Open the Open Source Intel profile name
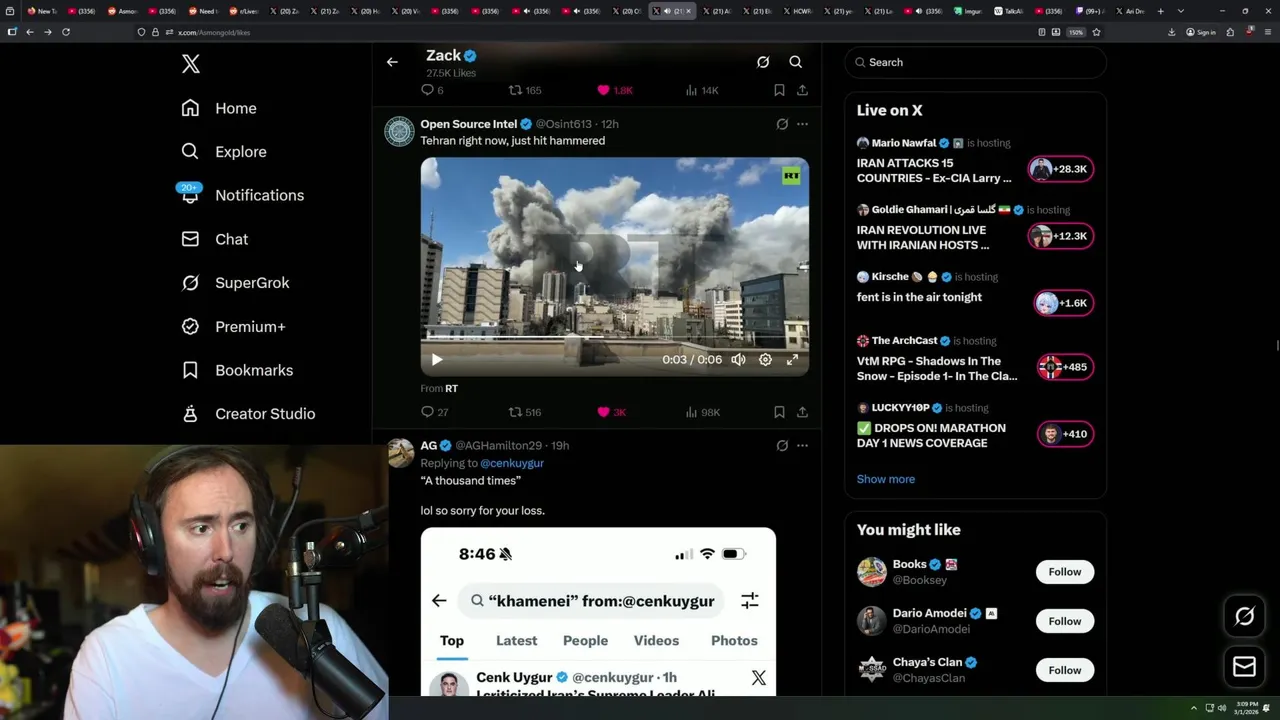The image size is (1280, 720). click(469, 124)
